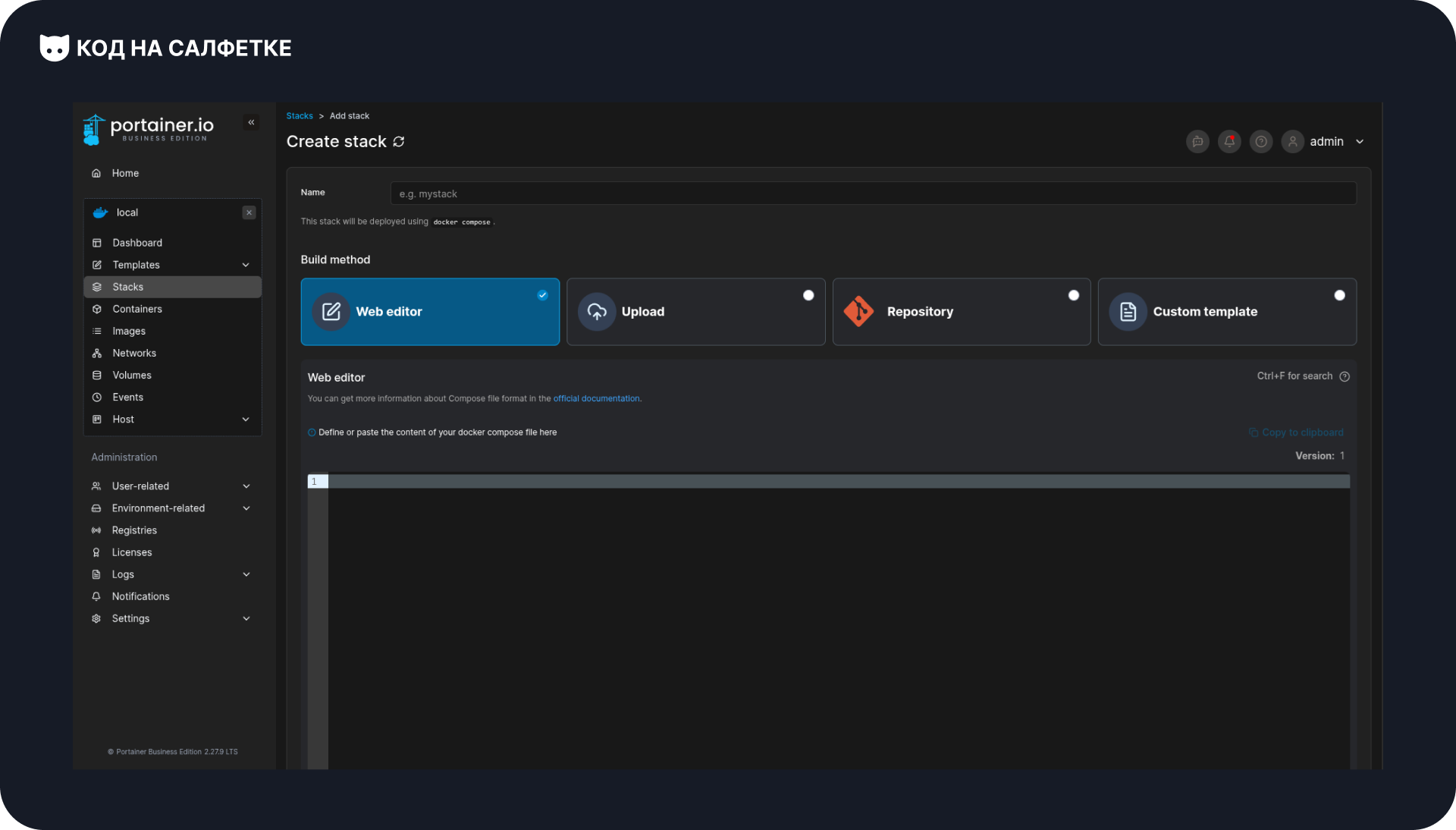Image resolution: width=1456 pixels, height=830 pixels.
Task: Click the Dashboard icon
Action: tap(97, 243)
